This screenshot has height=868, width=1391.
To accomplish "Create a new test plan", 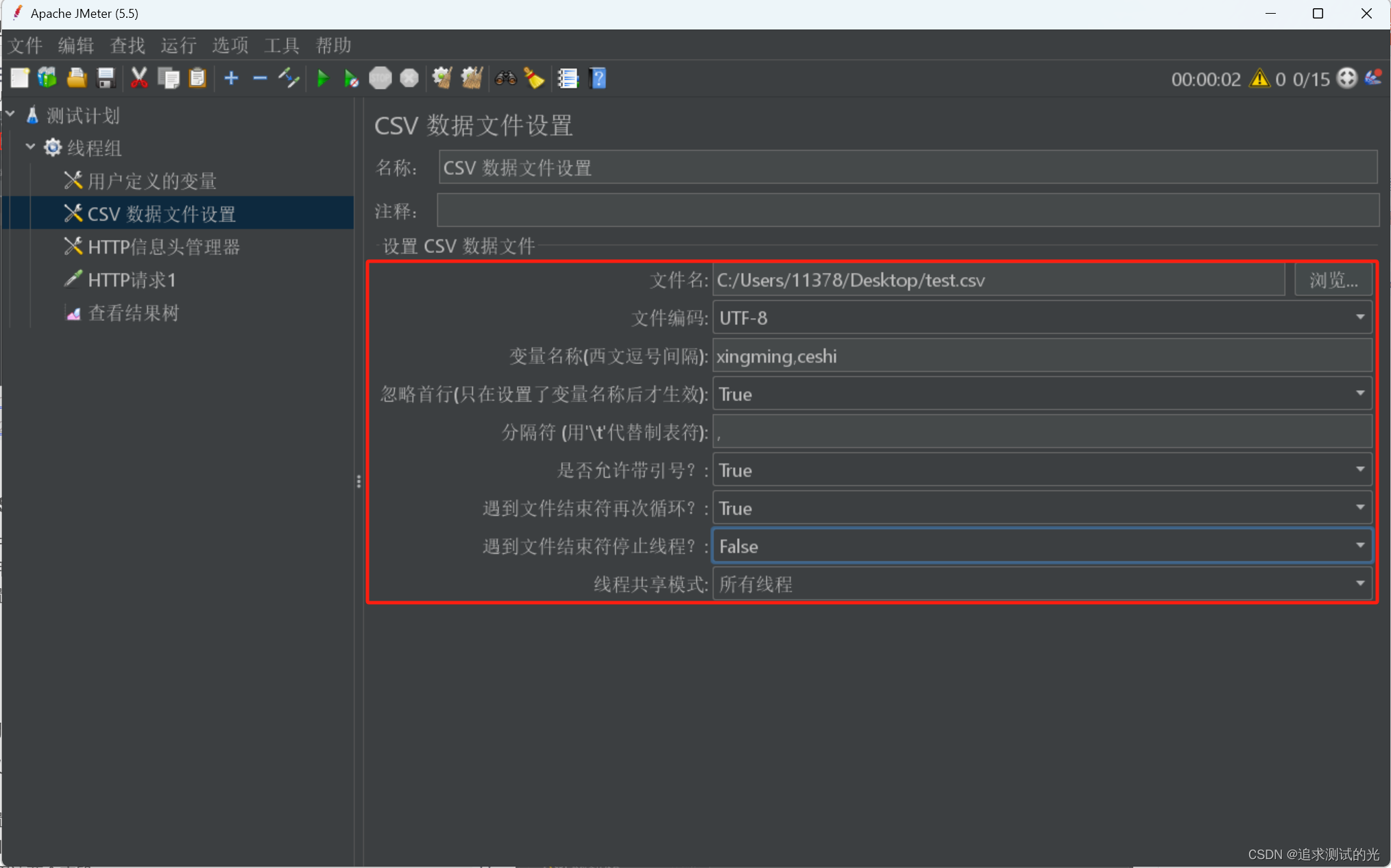I will (x=20, y=78).
